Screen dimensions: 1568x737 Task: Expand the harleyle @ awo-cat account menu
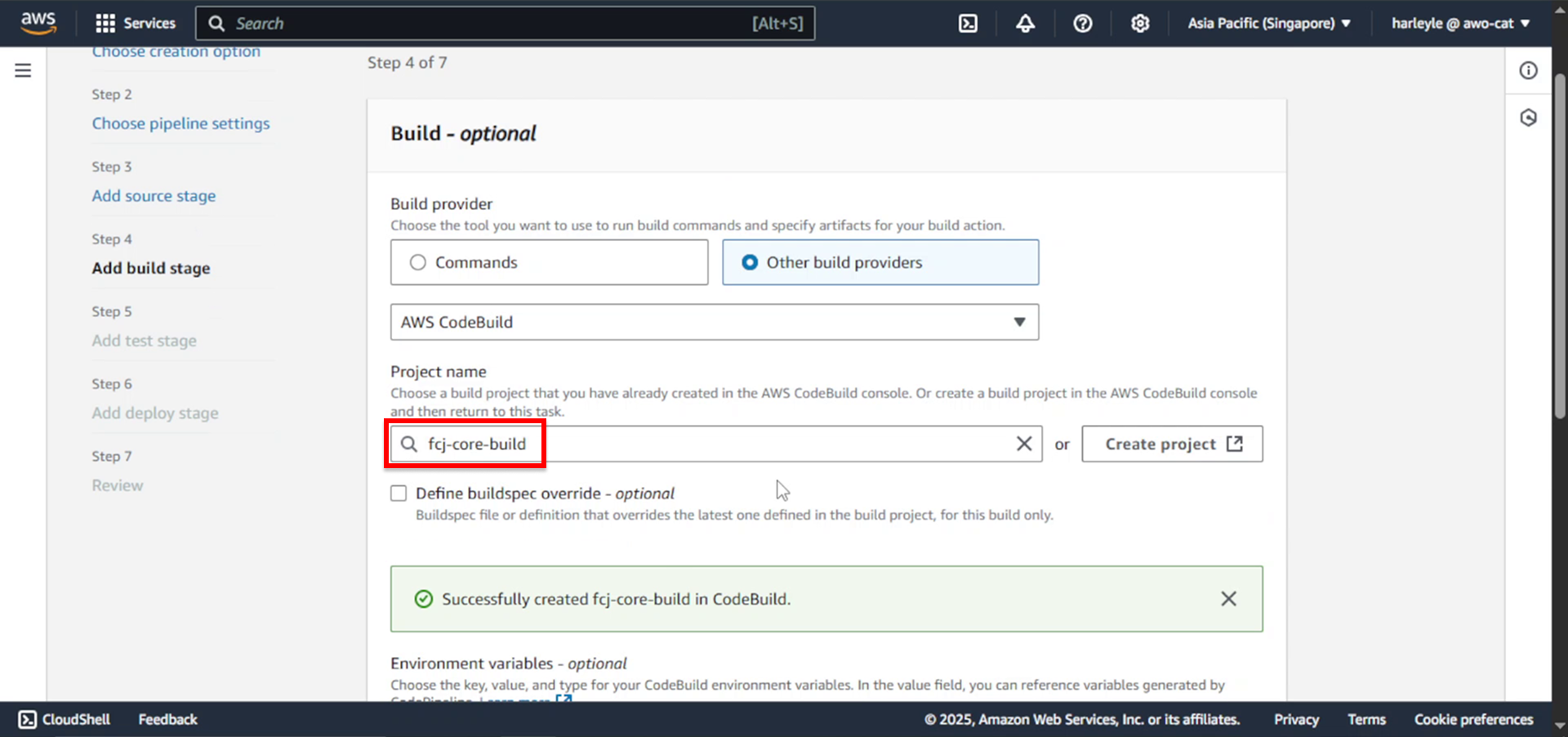pyautogui.click(x=1460, y=24)
